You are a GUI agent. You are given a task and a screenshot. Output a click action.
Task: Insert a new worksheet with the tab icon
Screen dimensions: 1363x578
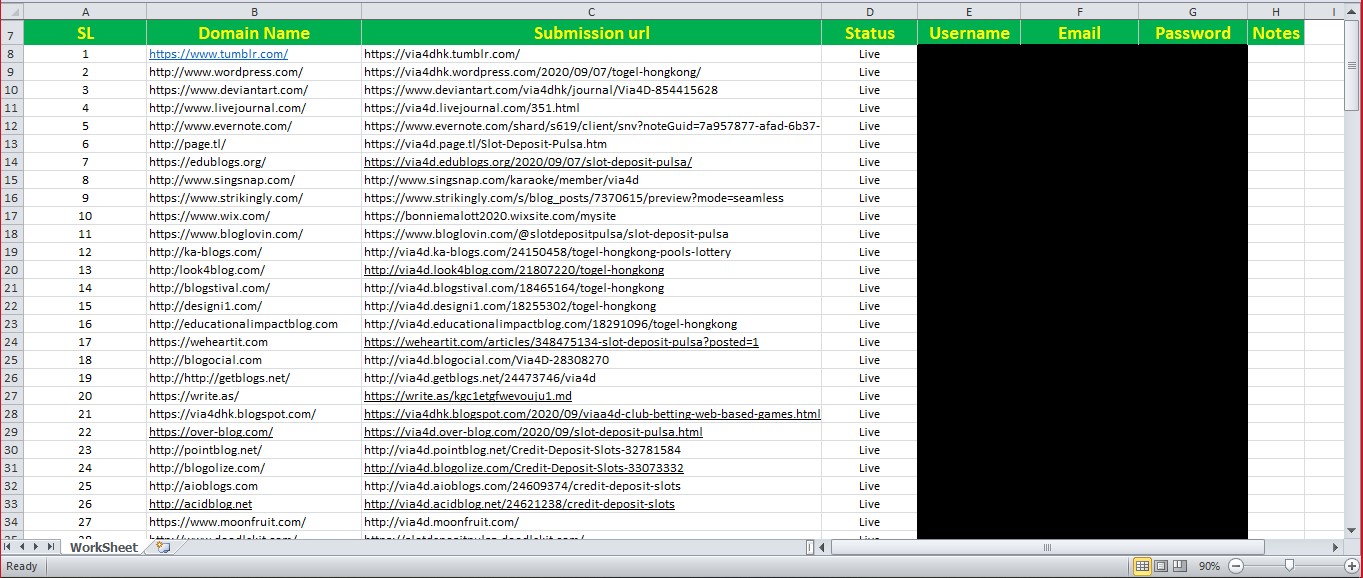click(x=161, y=547)
